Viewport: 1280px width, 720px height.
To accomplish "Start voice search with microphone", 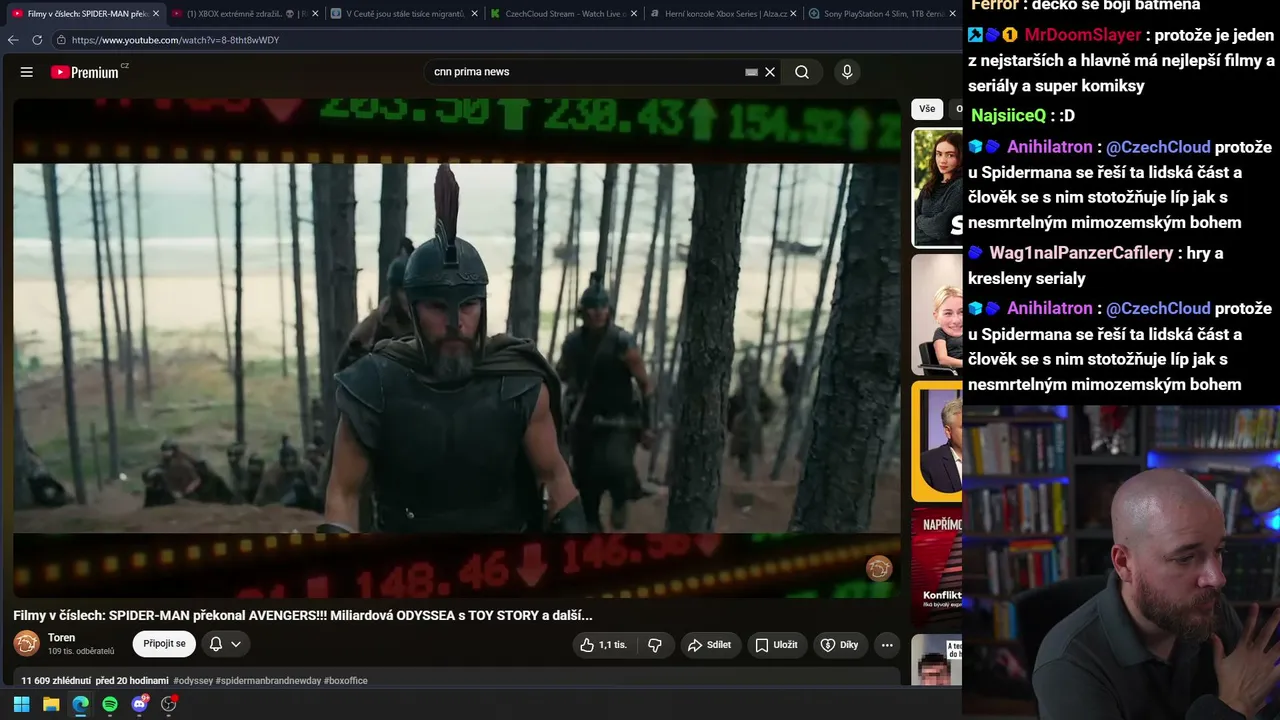I will 847,72.
